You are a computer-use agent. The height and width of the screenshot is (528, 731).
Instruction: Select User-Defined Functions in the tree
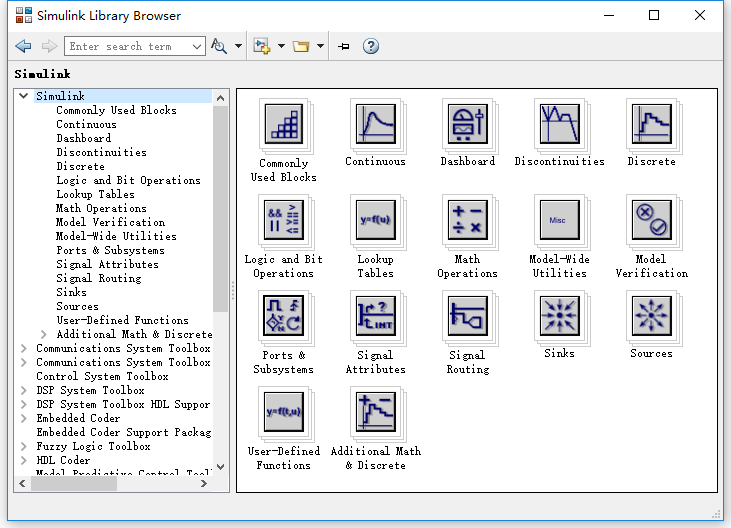[122, 320]
